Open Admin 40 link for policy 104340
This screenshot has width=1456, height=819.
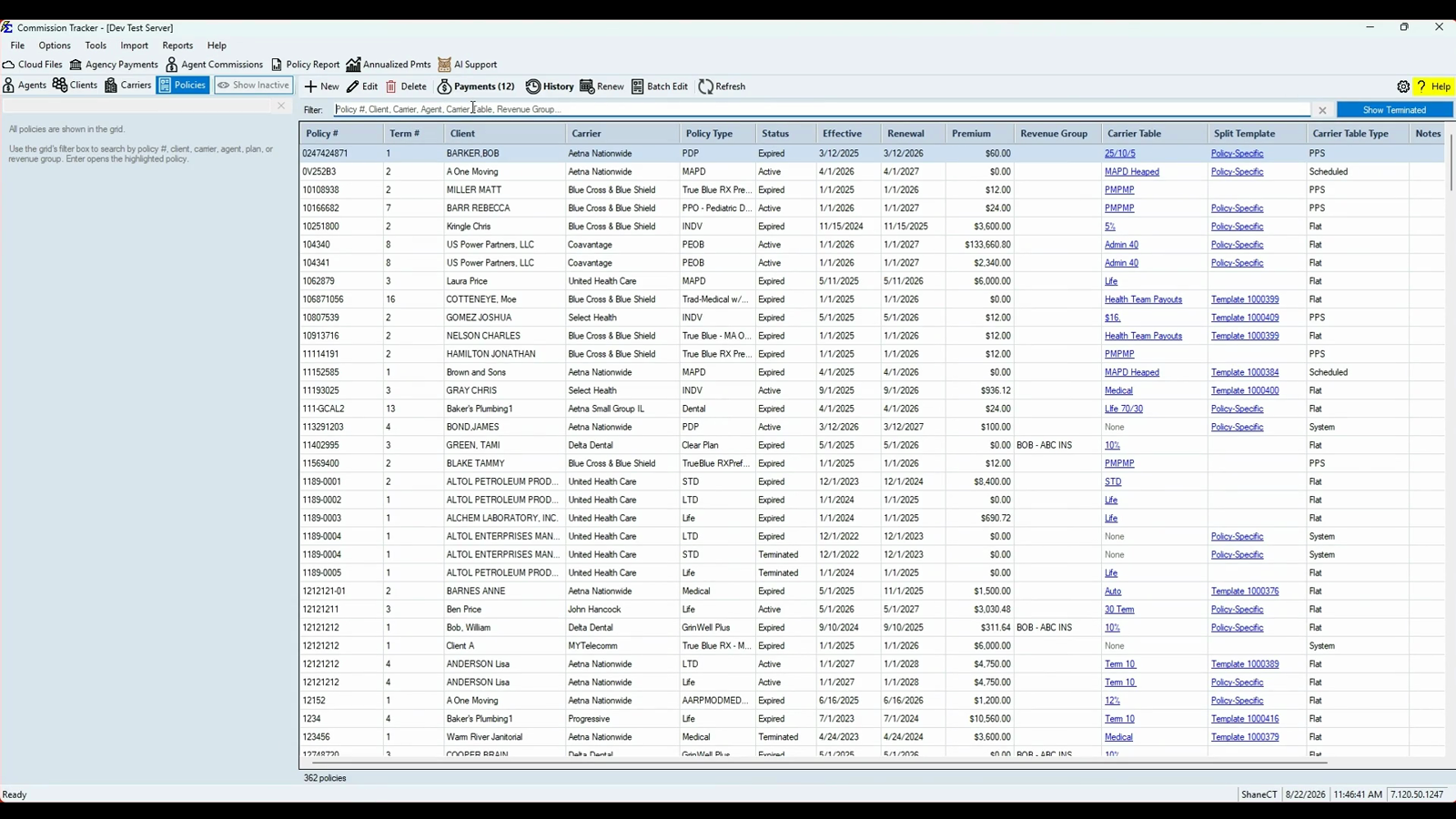[1121, 245]
